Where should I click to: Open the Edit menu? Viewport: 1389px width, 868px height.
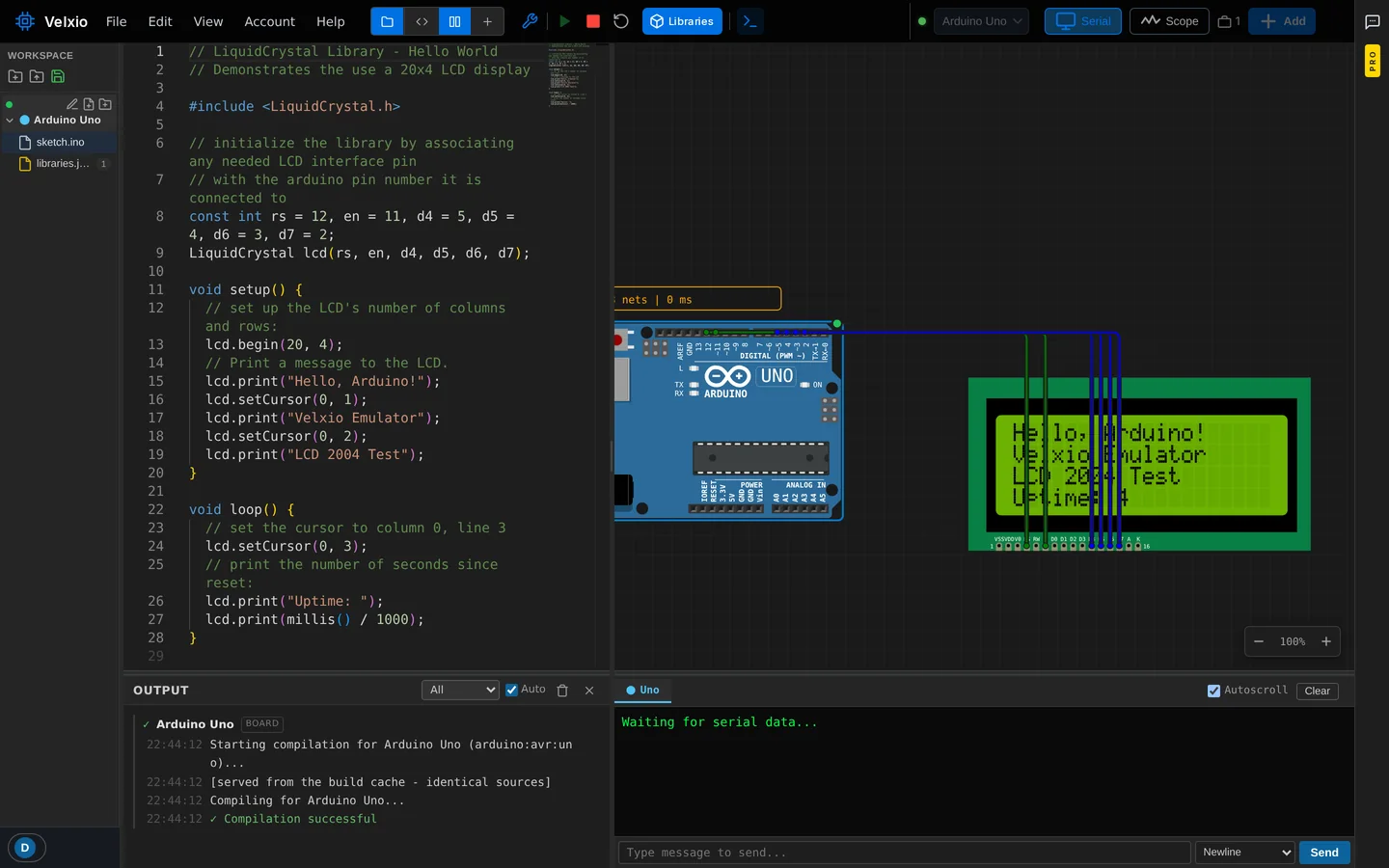(x=160, y=21)
